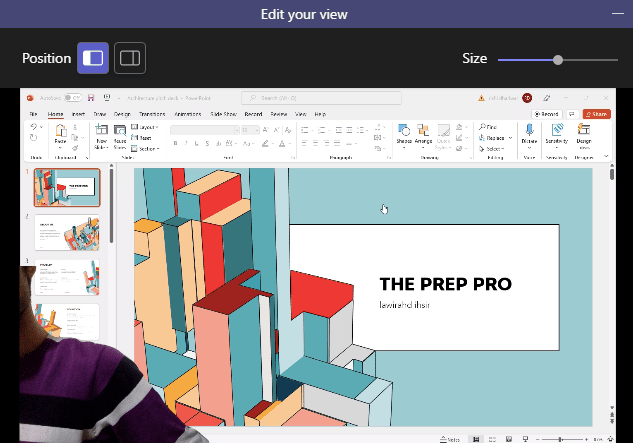Click the Paste clipboard icon

pos(61,134)
